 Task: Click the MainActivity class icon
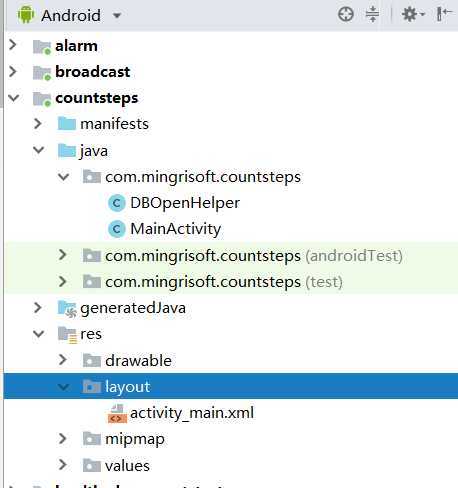(117, 229)
